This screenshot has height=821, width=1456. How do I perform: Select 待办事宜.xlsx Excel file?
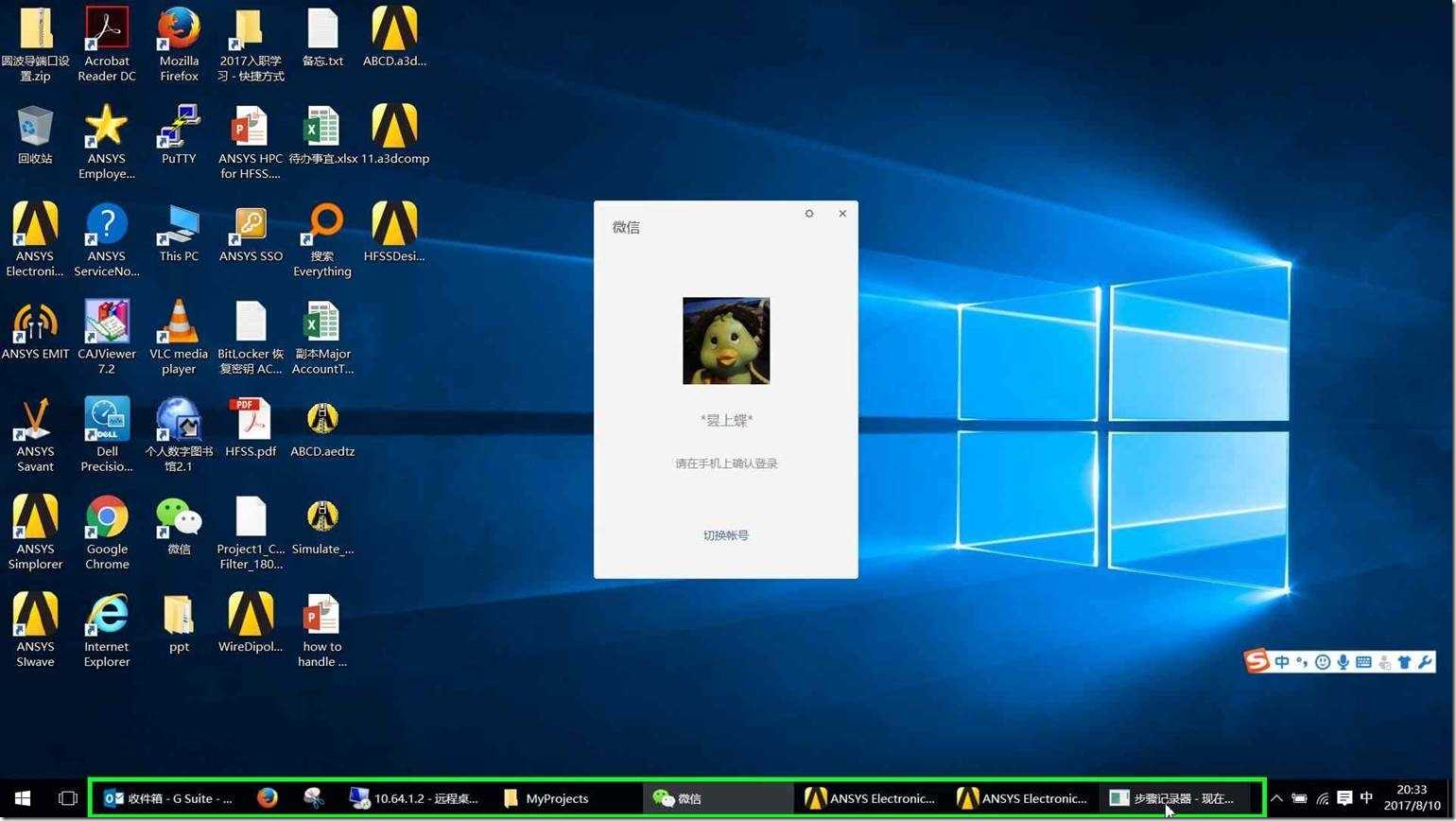pyautogui.click(x=322, y=135)
